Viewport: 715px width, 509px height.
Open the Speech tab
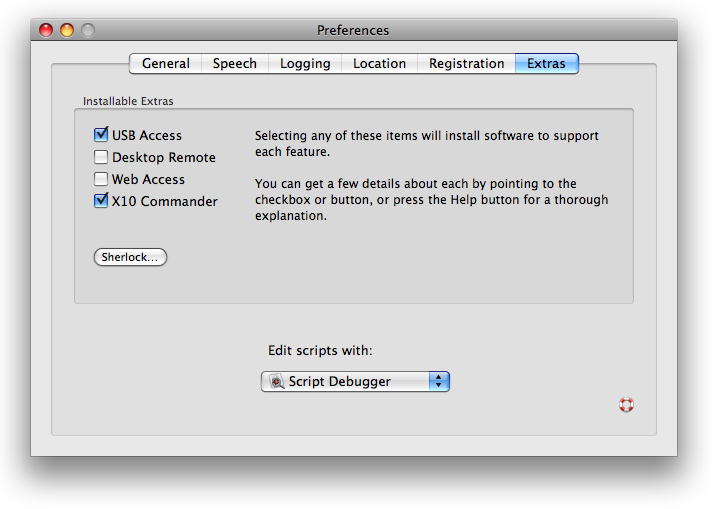234,63
